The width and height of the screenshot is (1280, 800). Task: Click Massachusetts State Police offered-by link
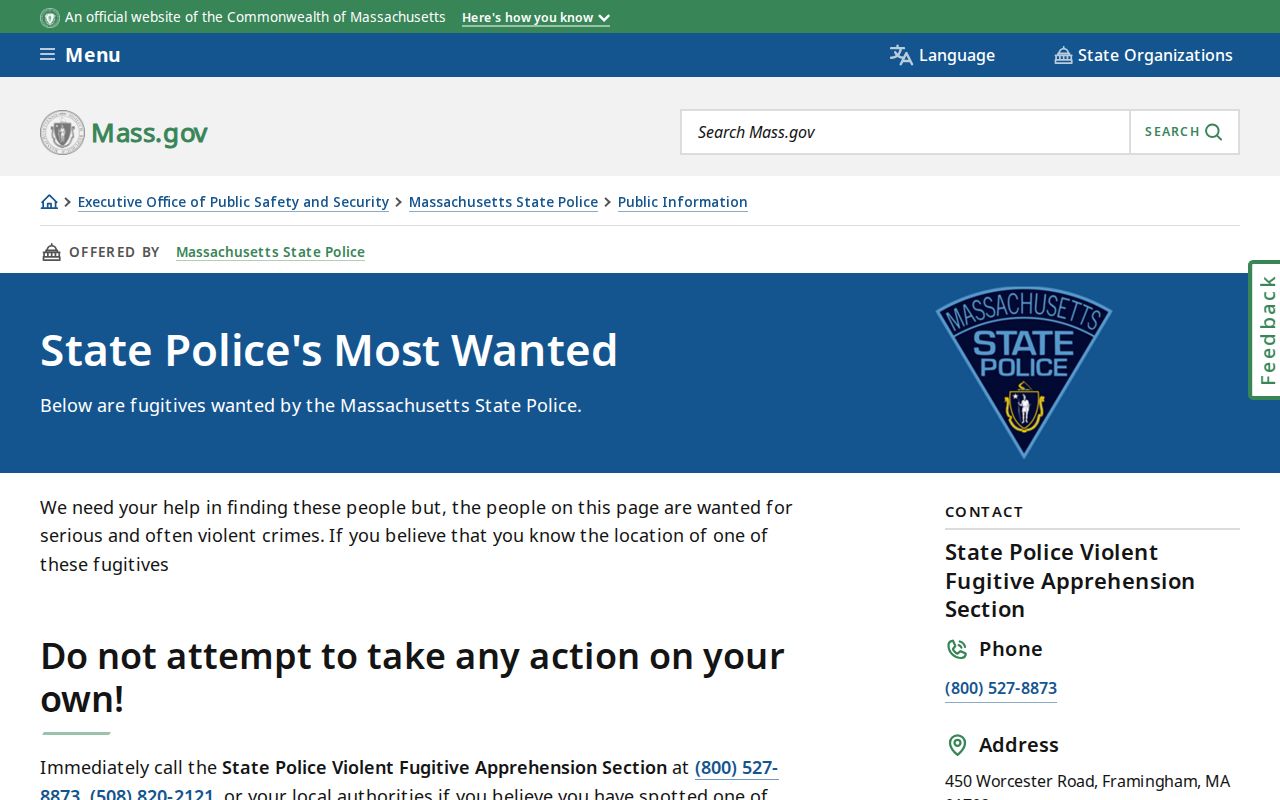(270, 252)
